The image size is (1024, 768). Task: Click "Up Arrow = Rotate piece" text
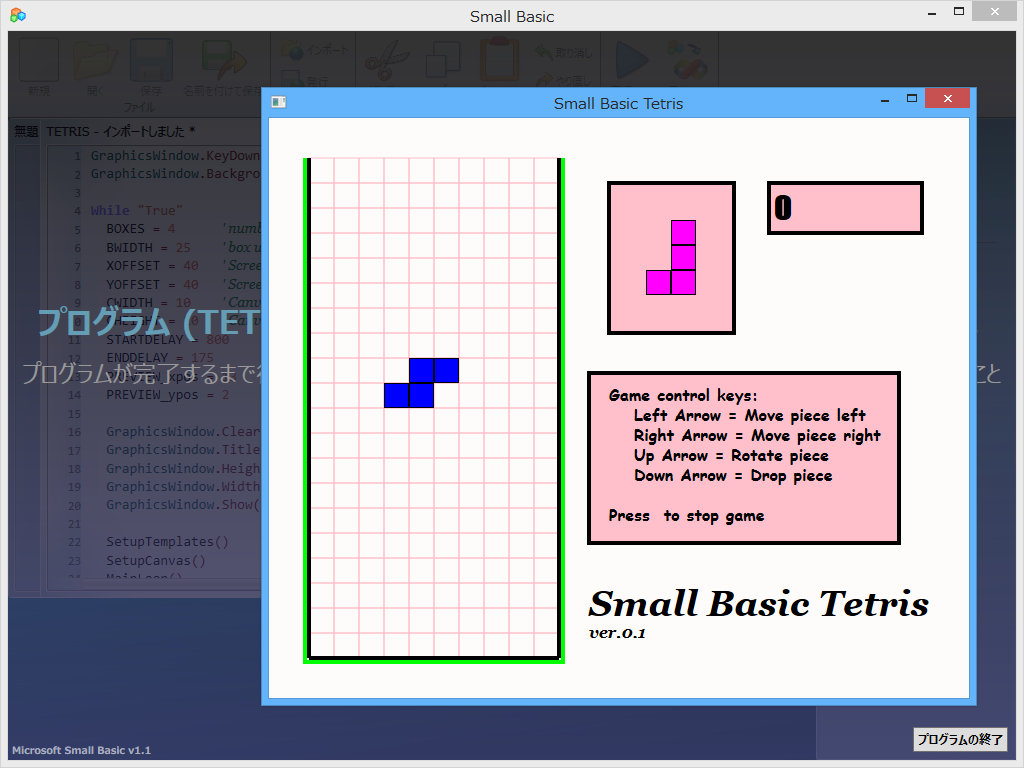click(x=731, y=456)
